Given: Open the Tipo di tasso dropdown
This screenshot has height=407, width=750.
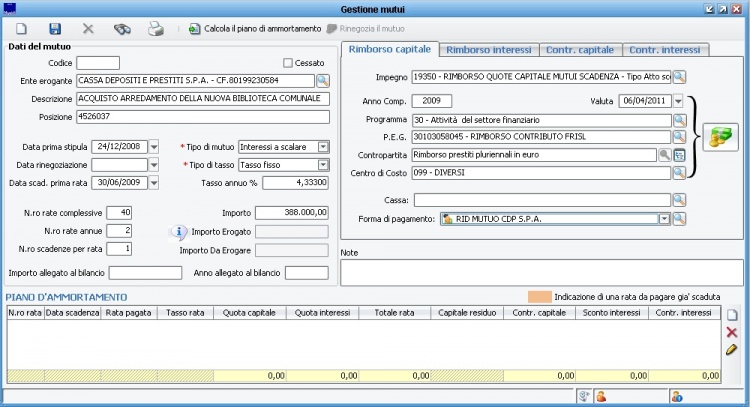Looking at the screenshot, I should (323, 165).
